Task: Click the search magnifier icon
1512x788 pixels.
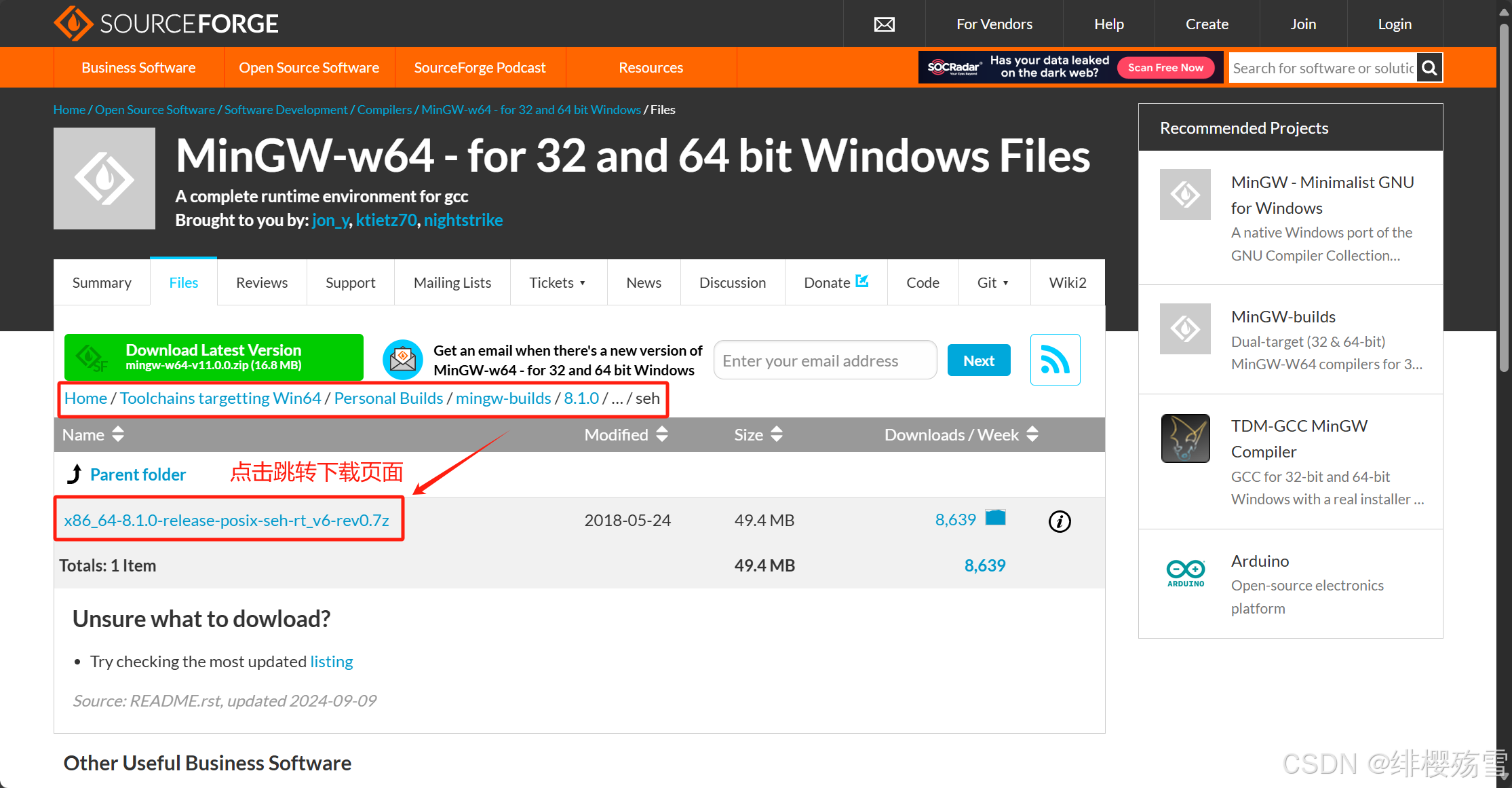Action: click(1429, 68)
